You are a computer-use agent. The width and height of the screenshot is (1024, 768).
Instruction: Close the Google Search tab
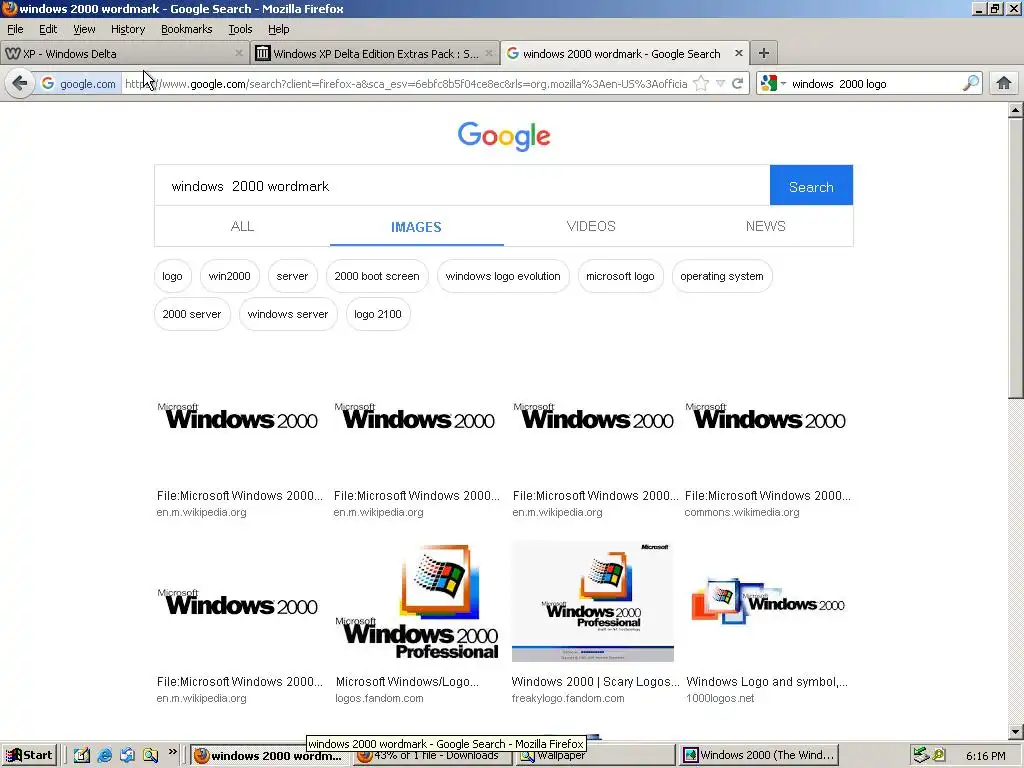[739, 54]
